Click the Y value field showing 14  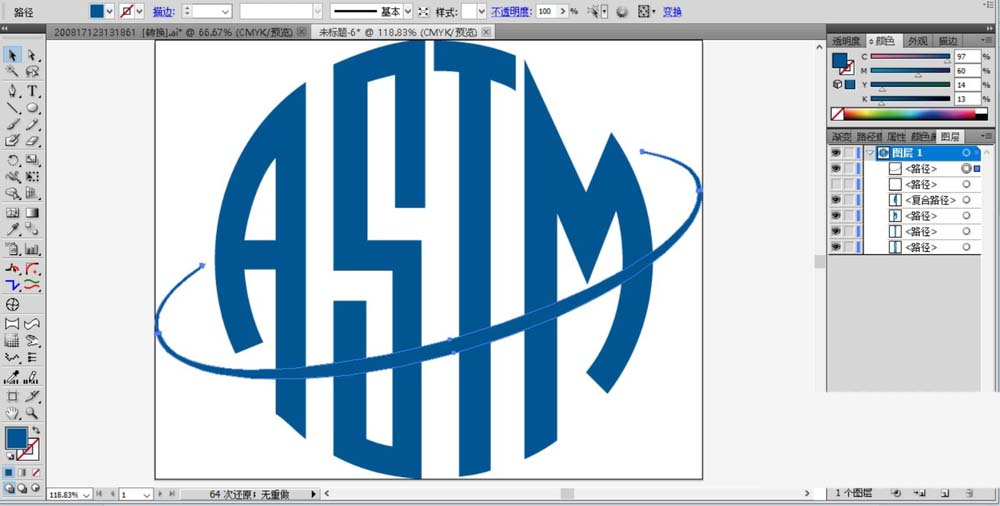point(967,85)
